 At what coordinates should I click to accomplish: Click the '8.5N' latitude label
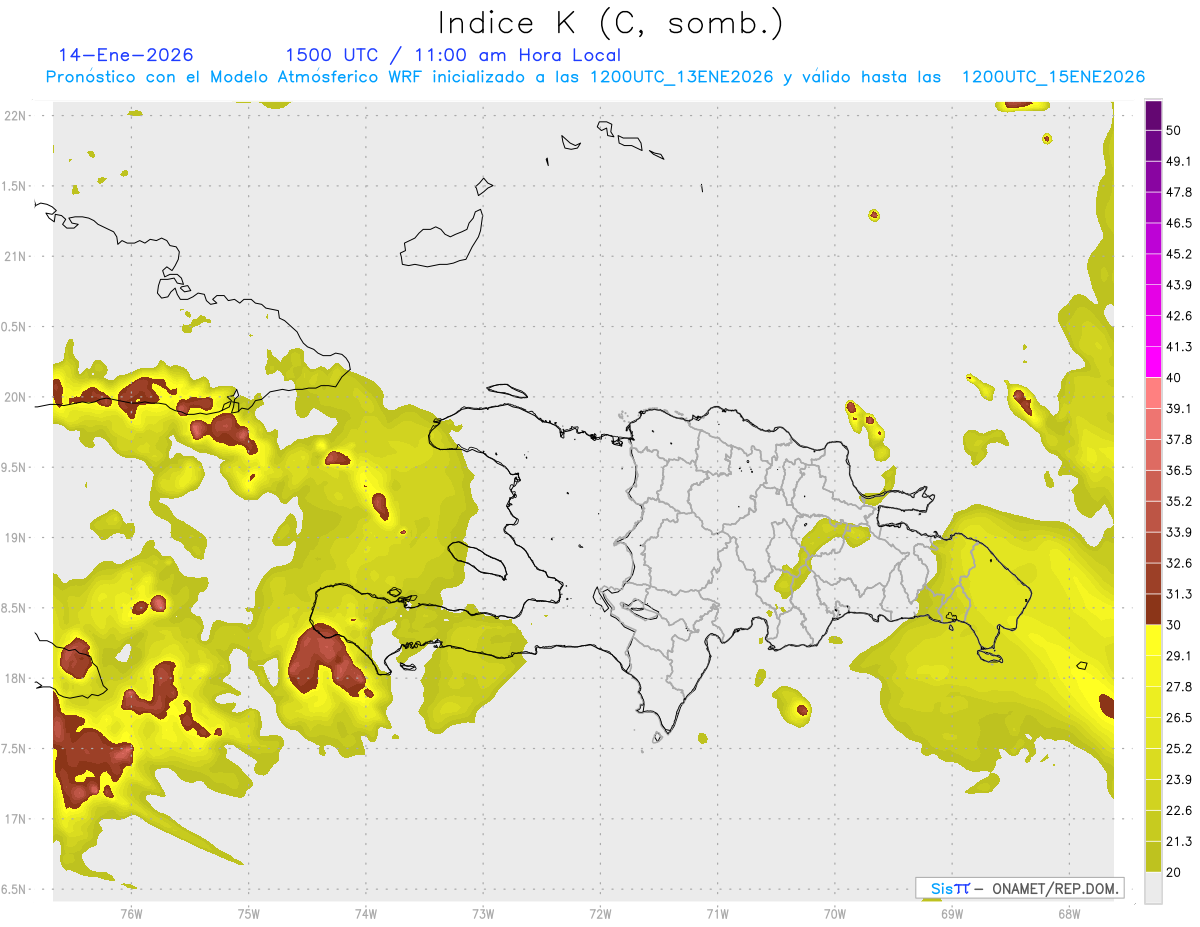15,609
